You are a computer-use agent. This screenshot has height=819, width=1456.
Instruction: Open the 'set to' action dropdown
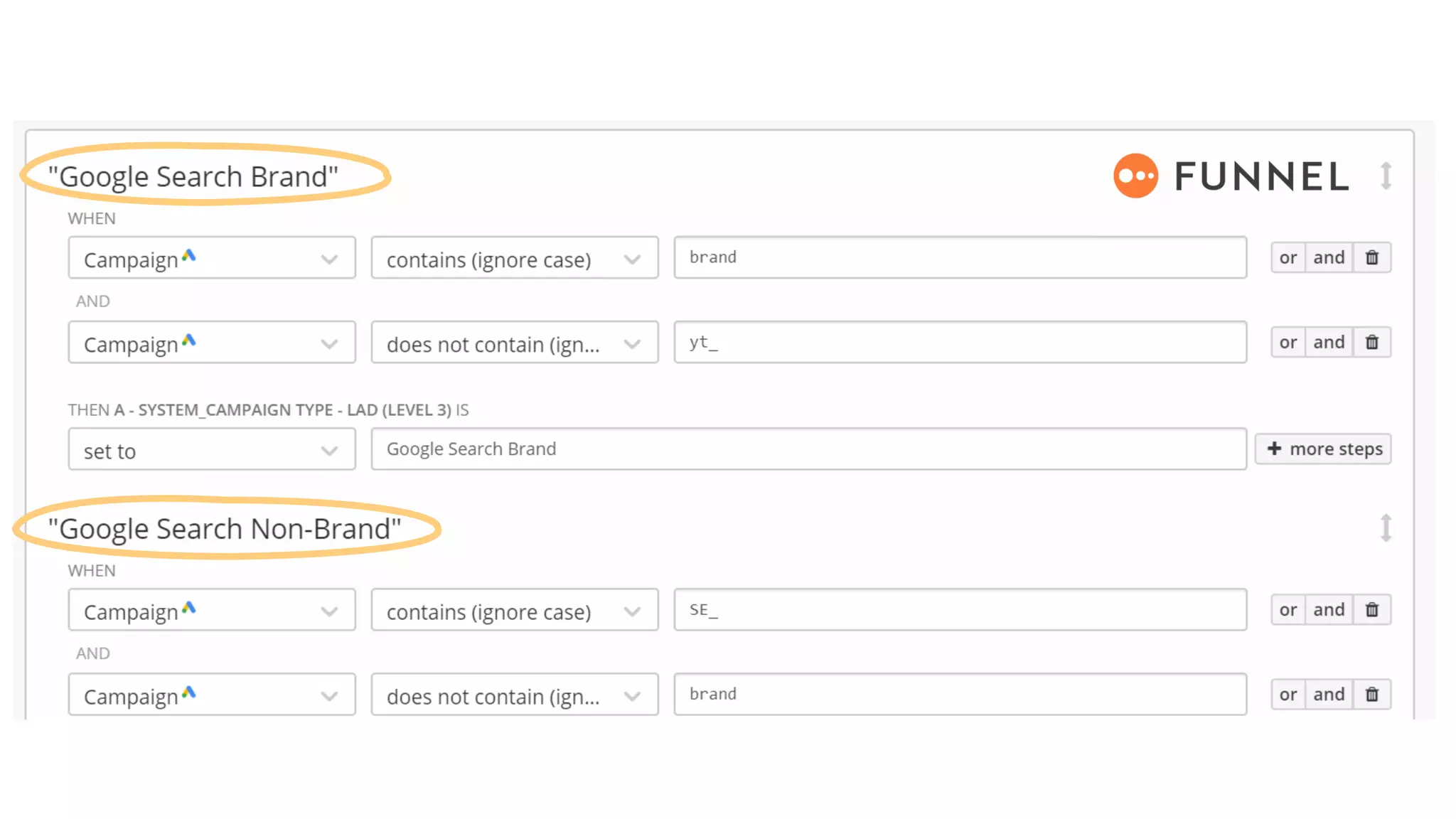211,449
